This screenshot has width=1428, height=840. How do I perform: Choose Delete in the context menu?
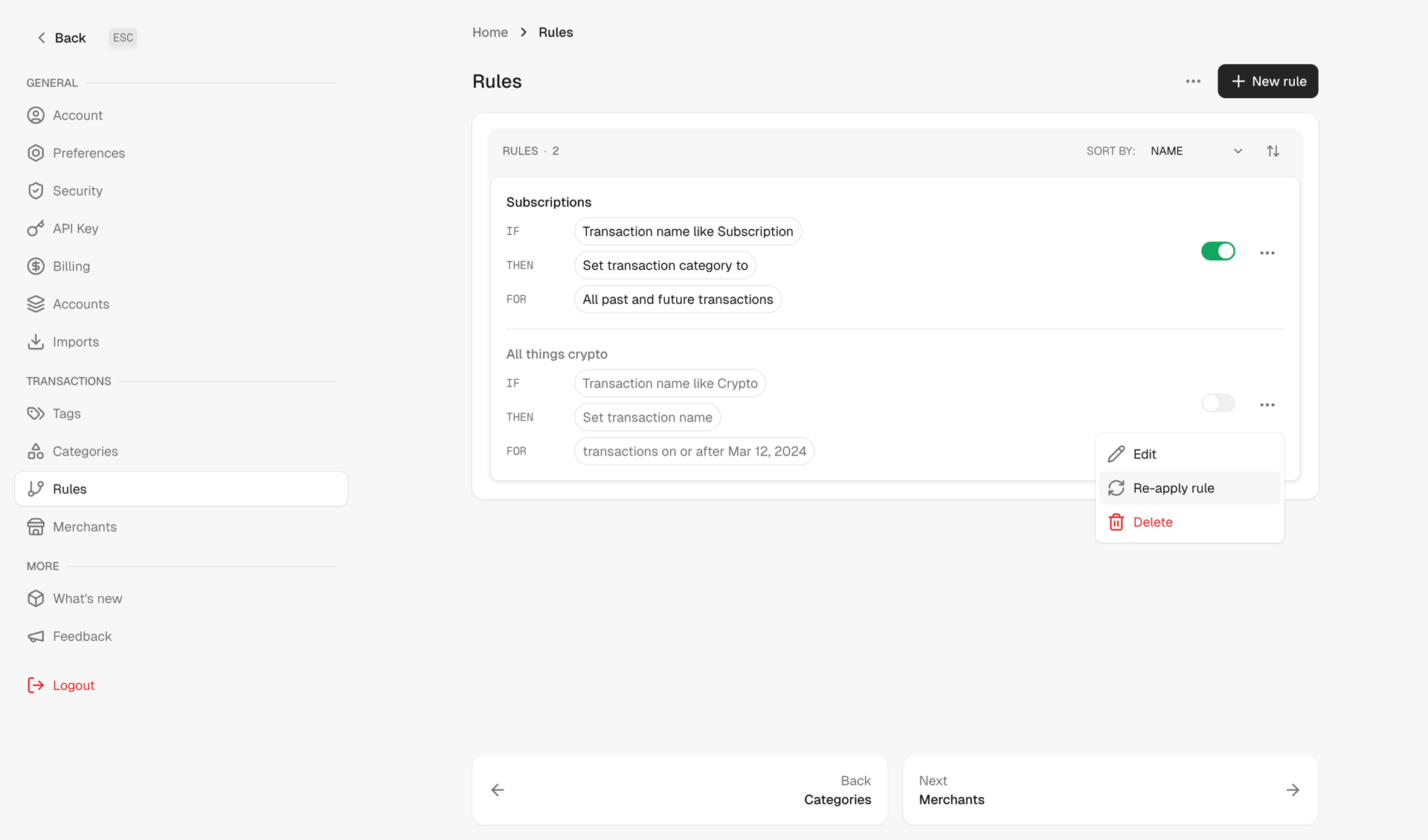(1151, 521)
